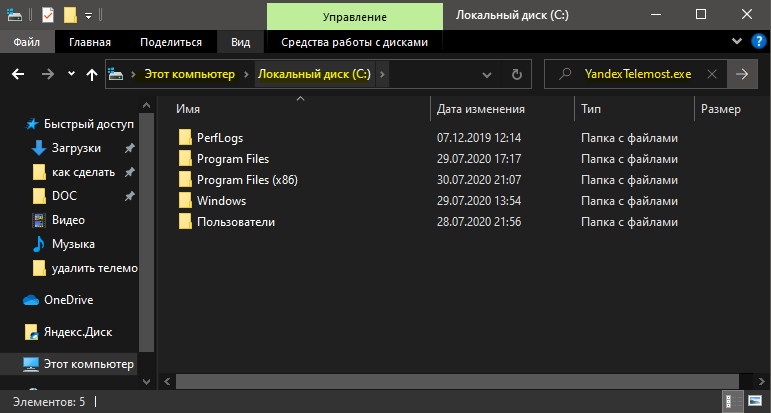This screenshot has height=413, width=771.
Task: Open Видео in the navigation pane
Action: point(68,220)
